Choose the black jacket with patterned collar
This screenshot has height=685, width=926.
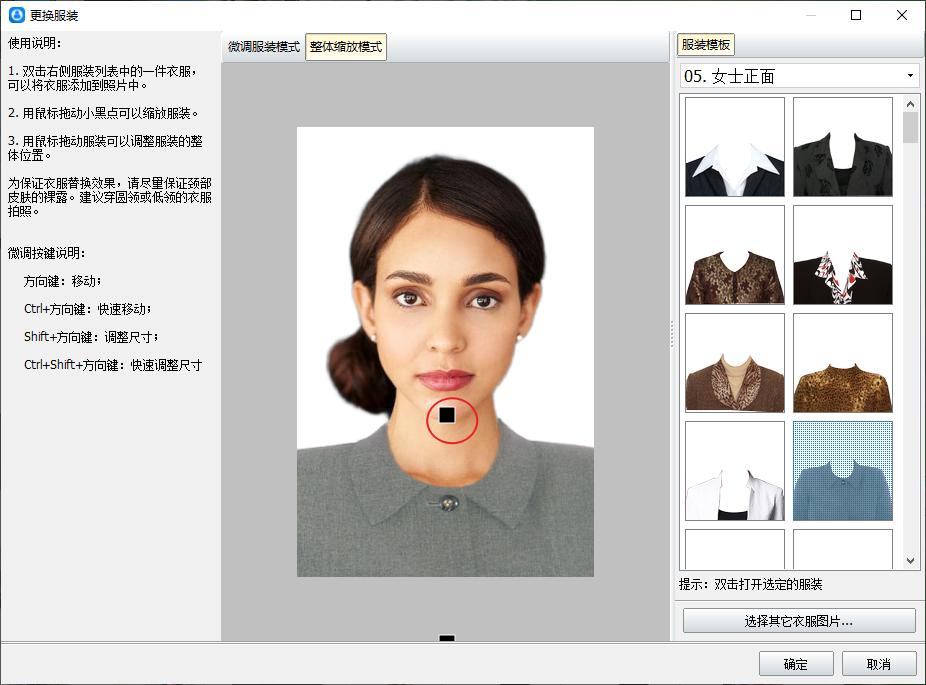pyautogui.click(x=842, y=255)
